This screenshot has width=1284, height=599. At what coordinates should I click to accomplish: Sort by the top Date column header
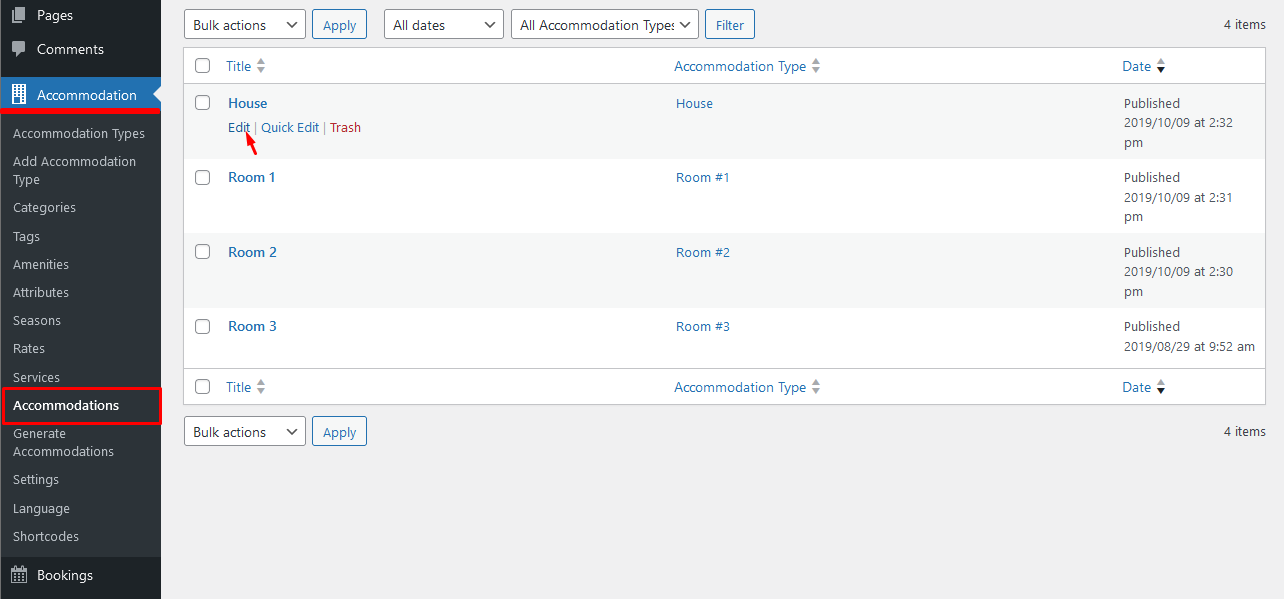pyautogui.click(x=1137, y=66)
